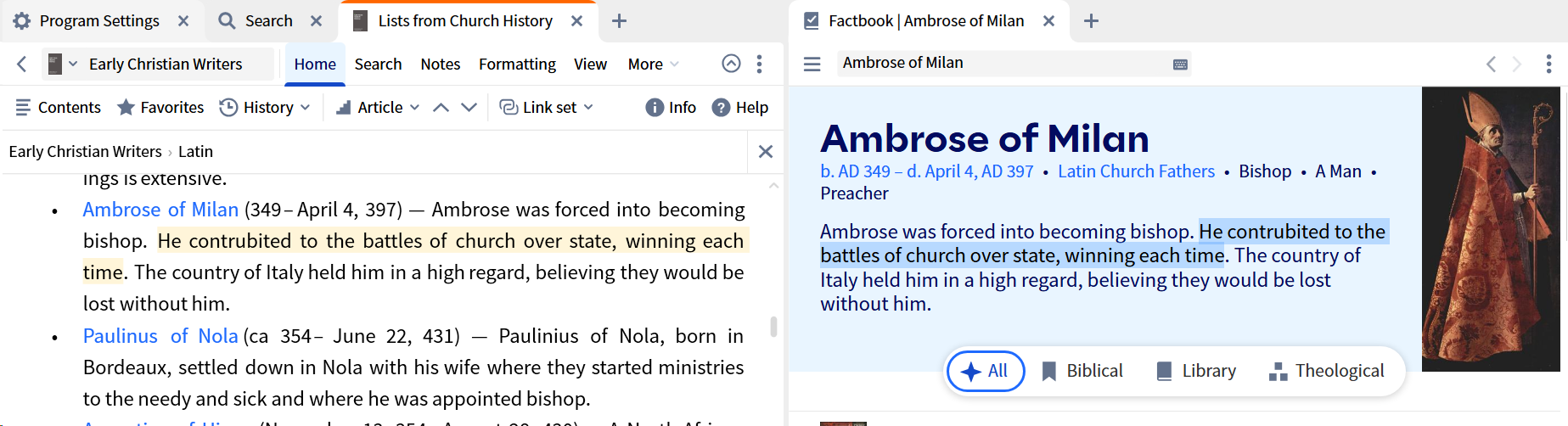Expand the History dropdown

pos(265,107)
